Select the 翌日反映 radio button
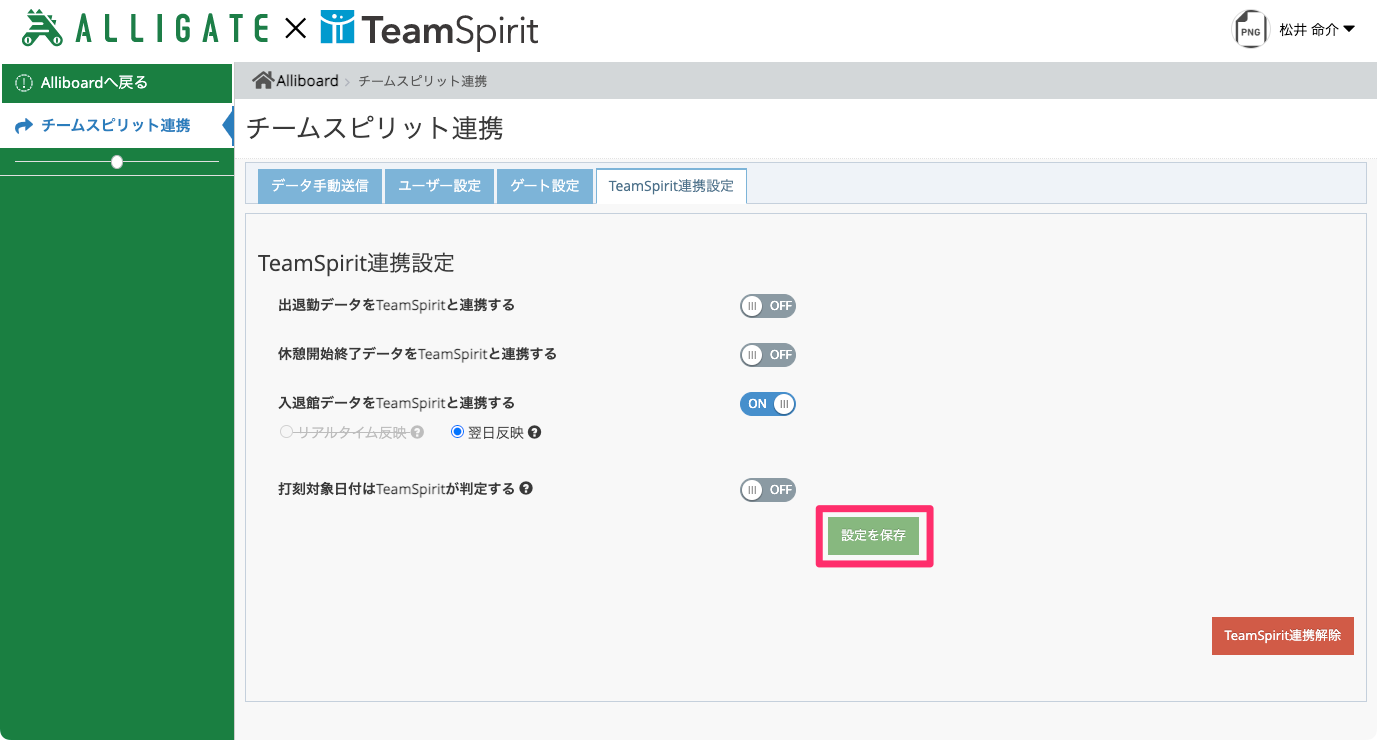Viewport: 1377px width, 740px height. 458,433
